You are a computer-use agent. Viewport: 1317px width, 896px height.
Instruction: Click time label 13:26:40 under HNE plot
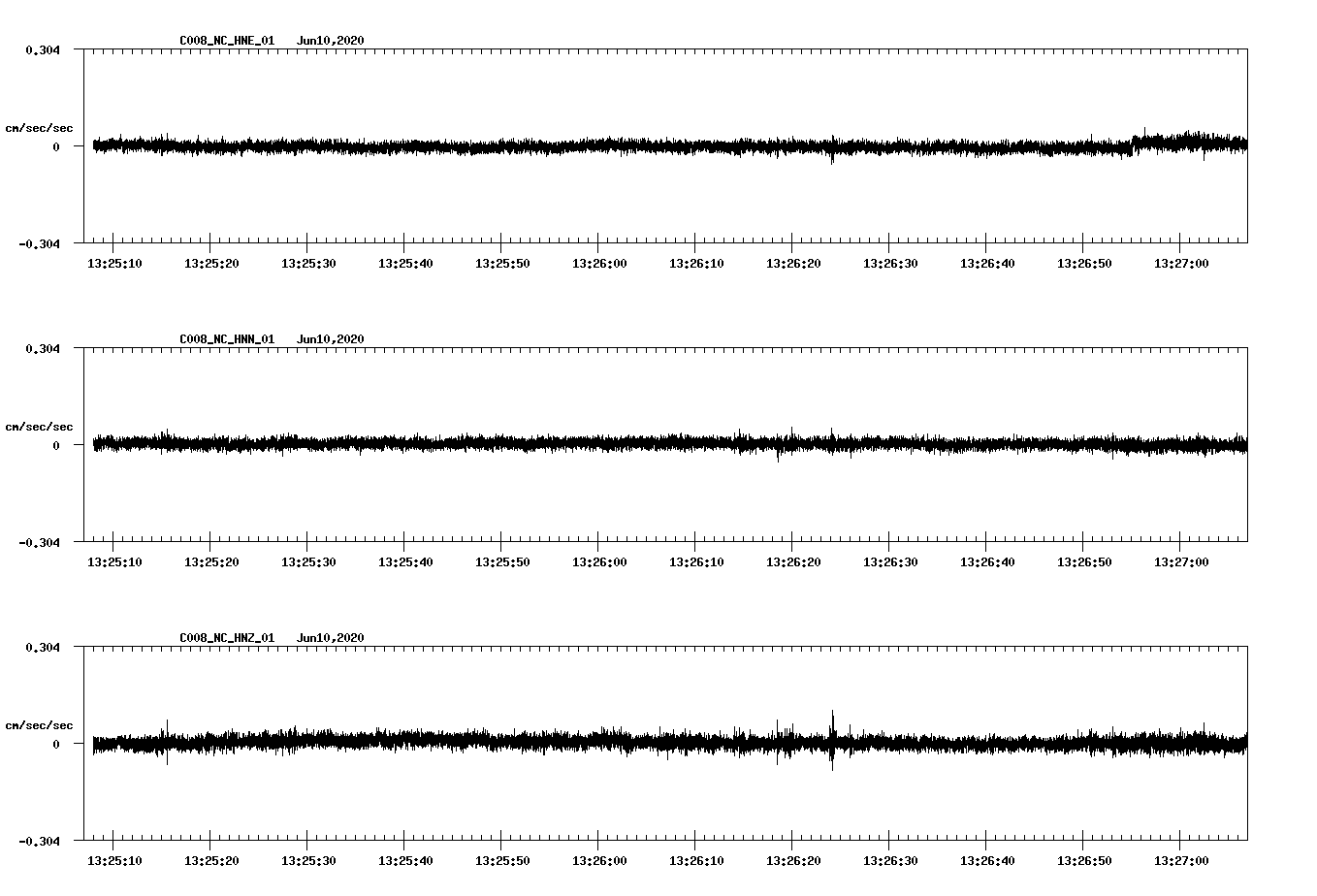pyautogui.click(x=987, y=263)
